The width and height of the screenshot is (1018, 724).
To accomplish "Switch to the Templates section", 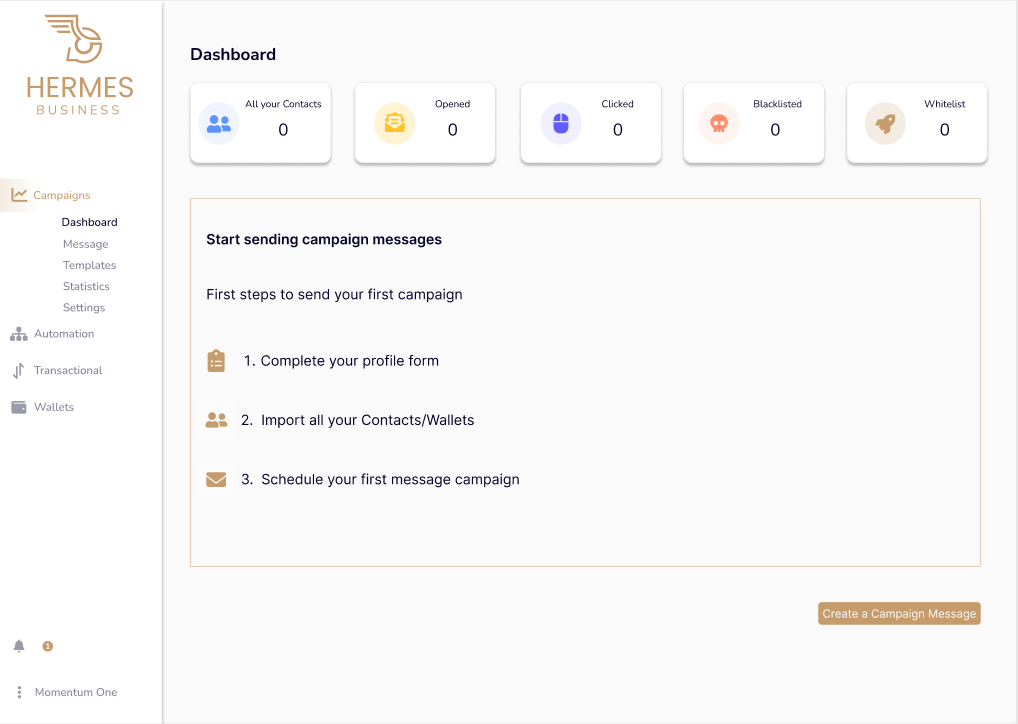I will 89,265.
